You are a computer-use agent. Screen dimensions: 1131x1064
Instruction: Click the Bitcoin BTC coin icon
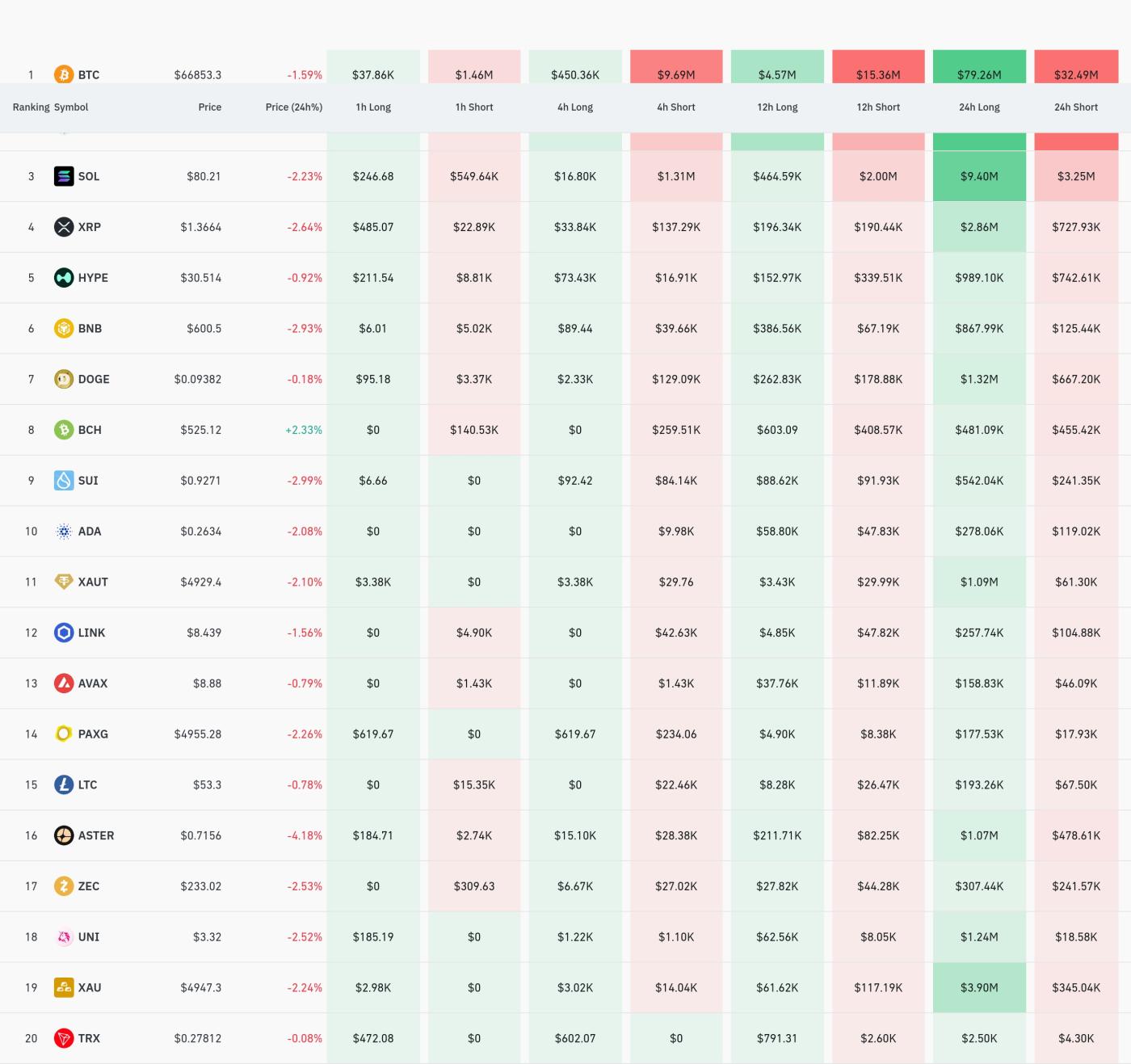[63, 74]
